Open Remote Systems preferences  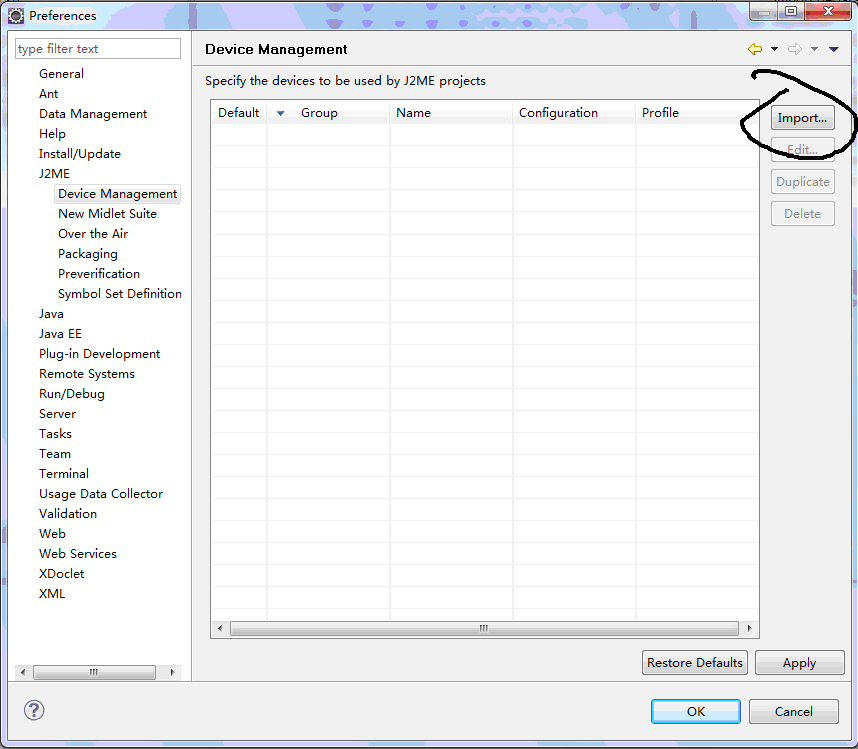pos(86,374)
